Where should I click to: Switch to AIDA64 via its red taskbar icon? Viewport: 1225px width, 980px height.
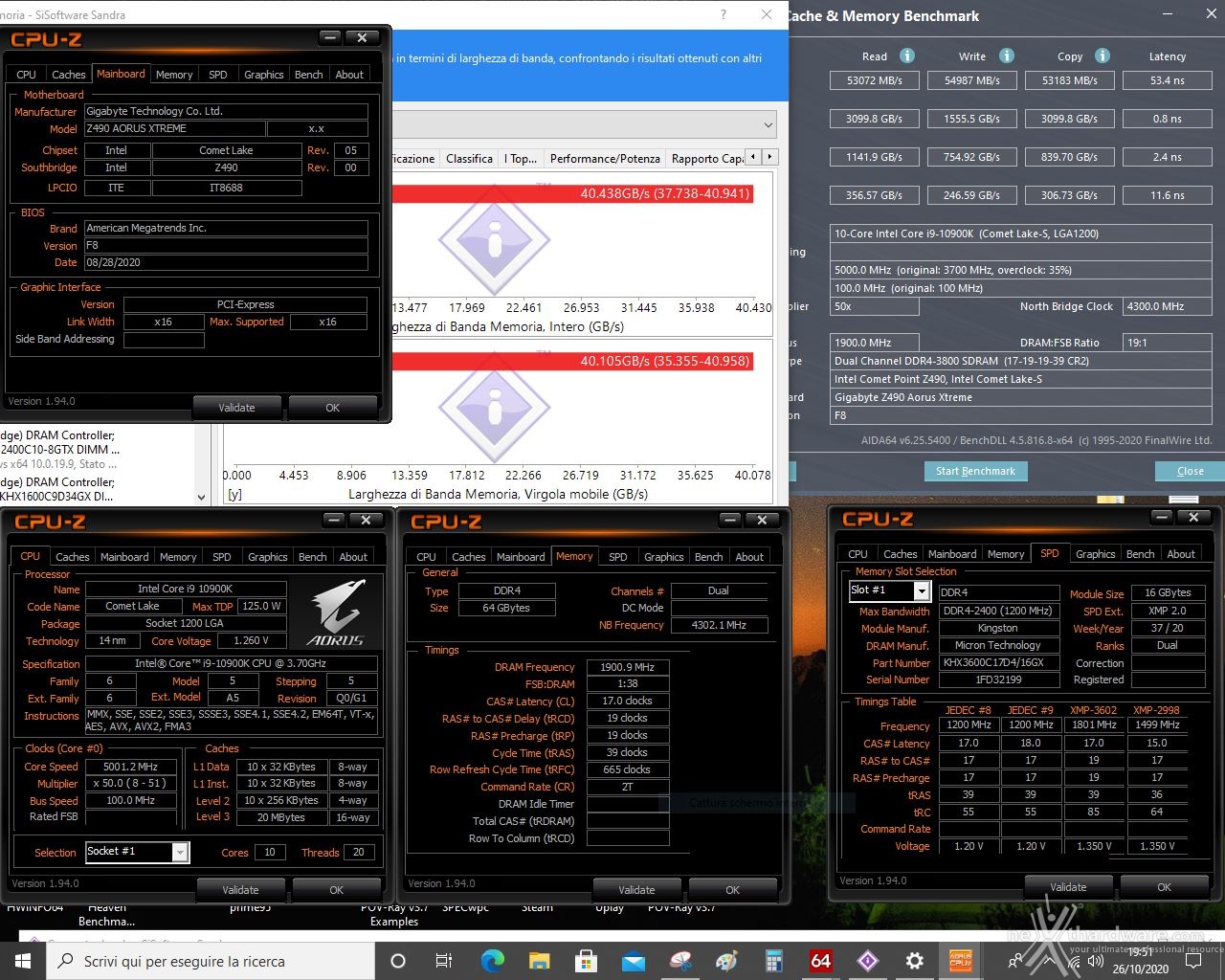(821, 961)
